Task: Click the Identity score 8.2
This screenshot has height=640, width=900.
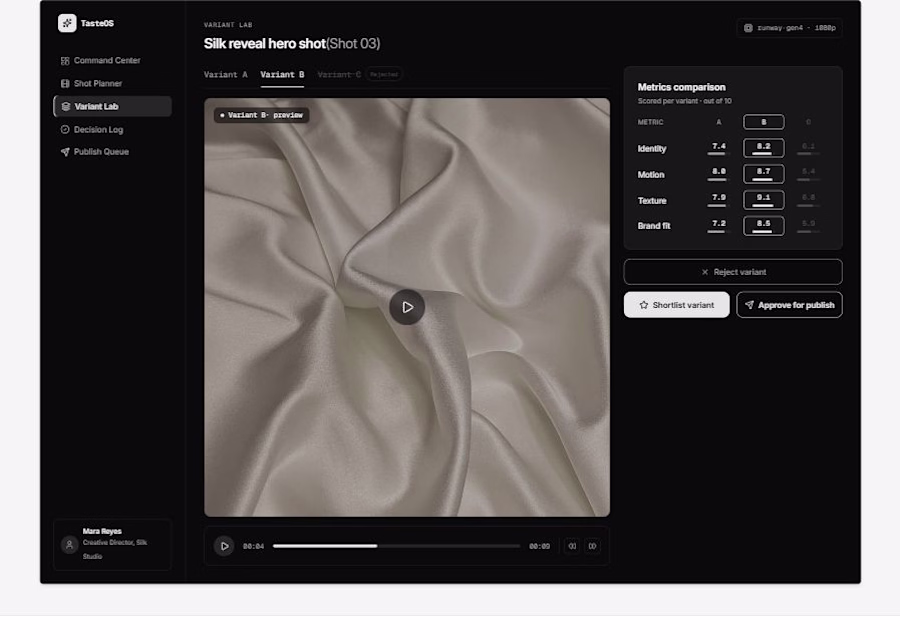Action: click(763, 148)
